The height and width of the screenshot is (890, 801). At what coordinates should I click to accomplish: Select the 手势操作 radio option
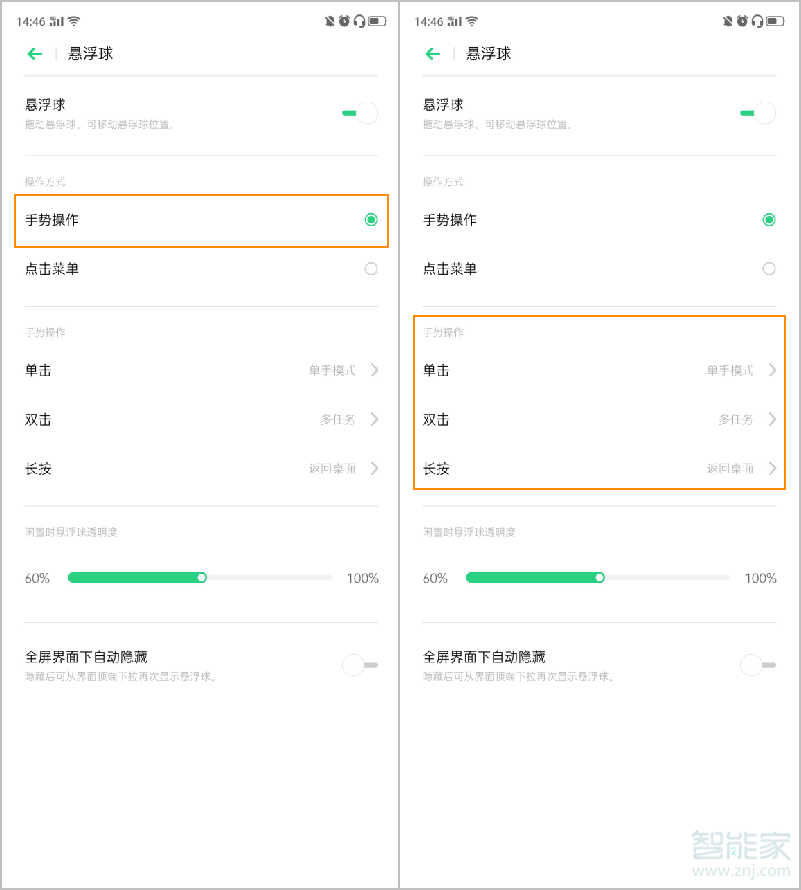coord(370,219)
